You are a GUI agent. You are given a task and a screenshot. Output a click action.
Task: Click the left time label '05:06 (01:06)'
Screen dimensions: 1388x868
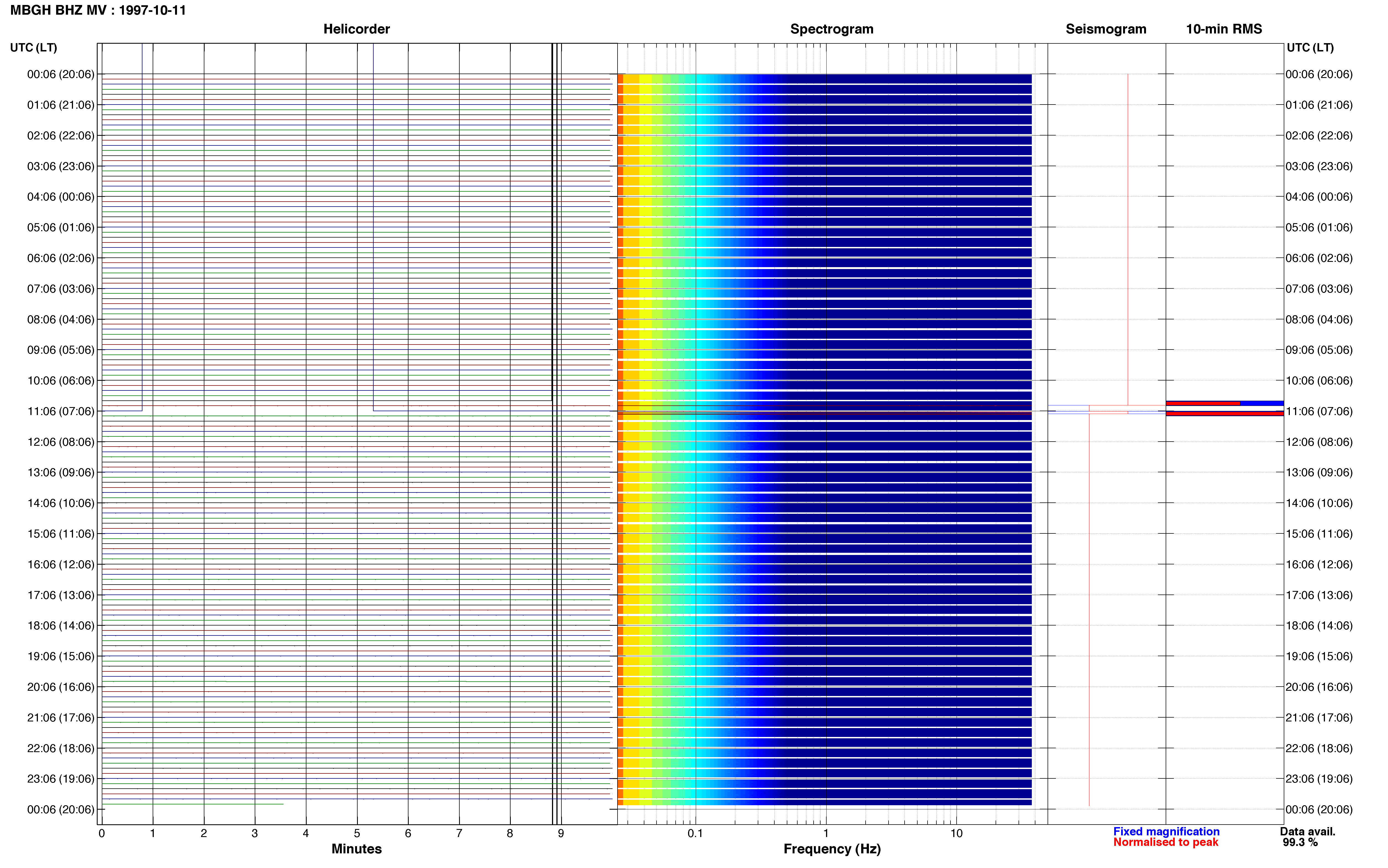(61, 227)
